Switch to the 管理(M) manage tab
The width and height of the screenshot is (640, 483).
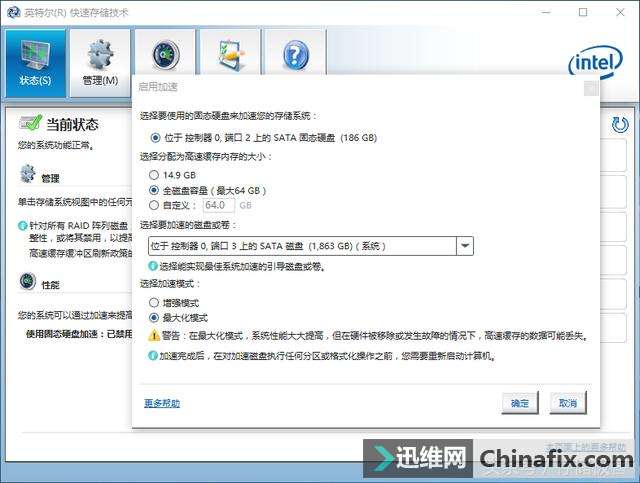pos(100,63)
